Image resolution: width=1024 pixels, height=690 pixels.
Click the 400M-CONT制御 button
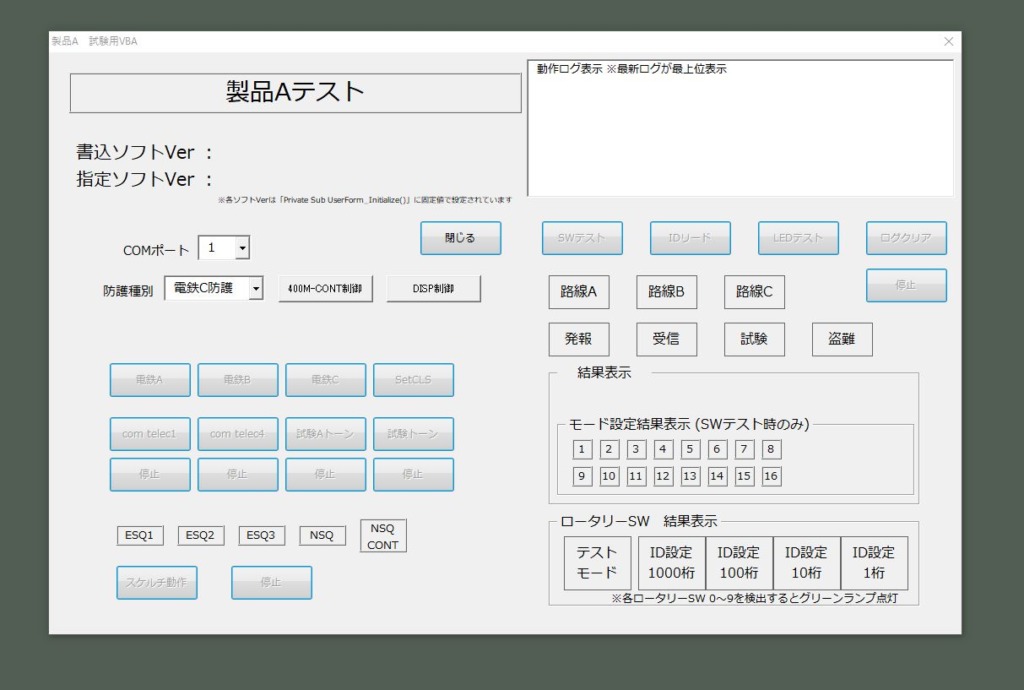pos(325,289)
